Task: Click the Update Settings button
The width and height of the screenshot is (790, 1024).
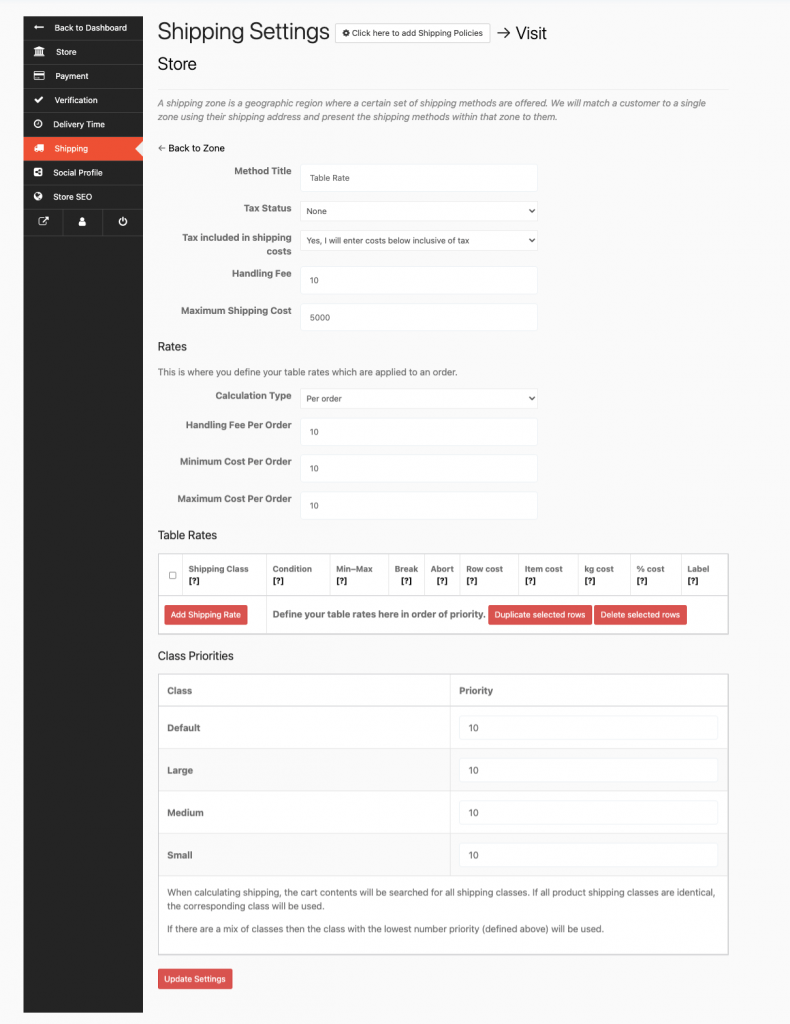Action: [195, 979]
